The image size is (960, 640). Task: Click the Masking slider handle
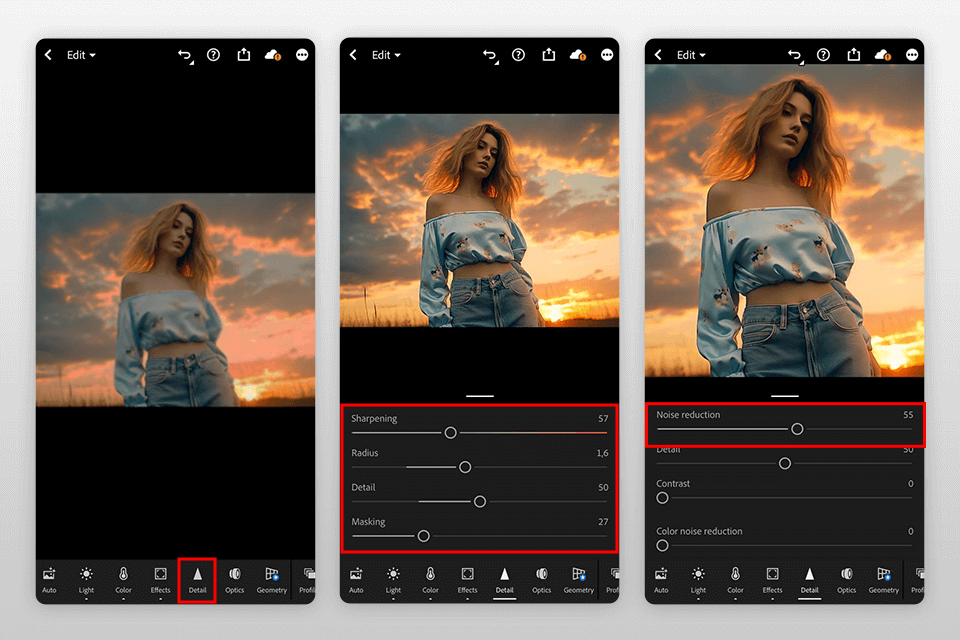[x=424, y=536]
